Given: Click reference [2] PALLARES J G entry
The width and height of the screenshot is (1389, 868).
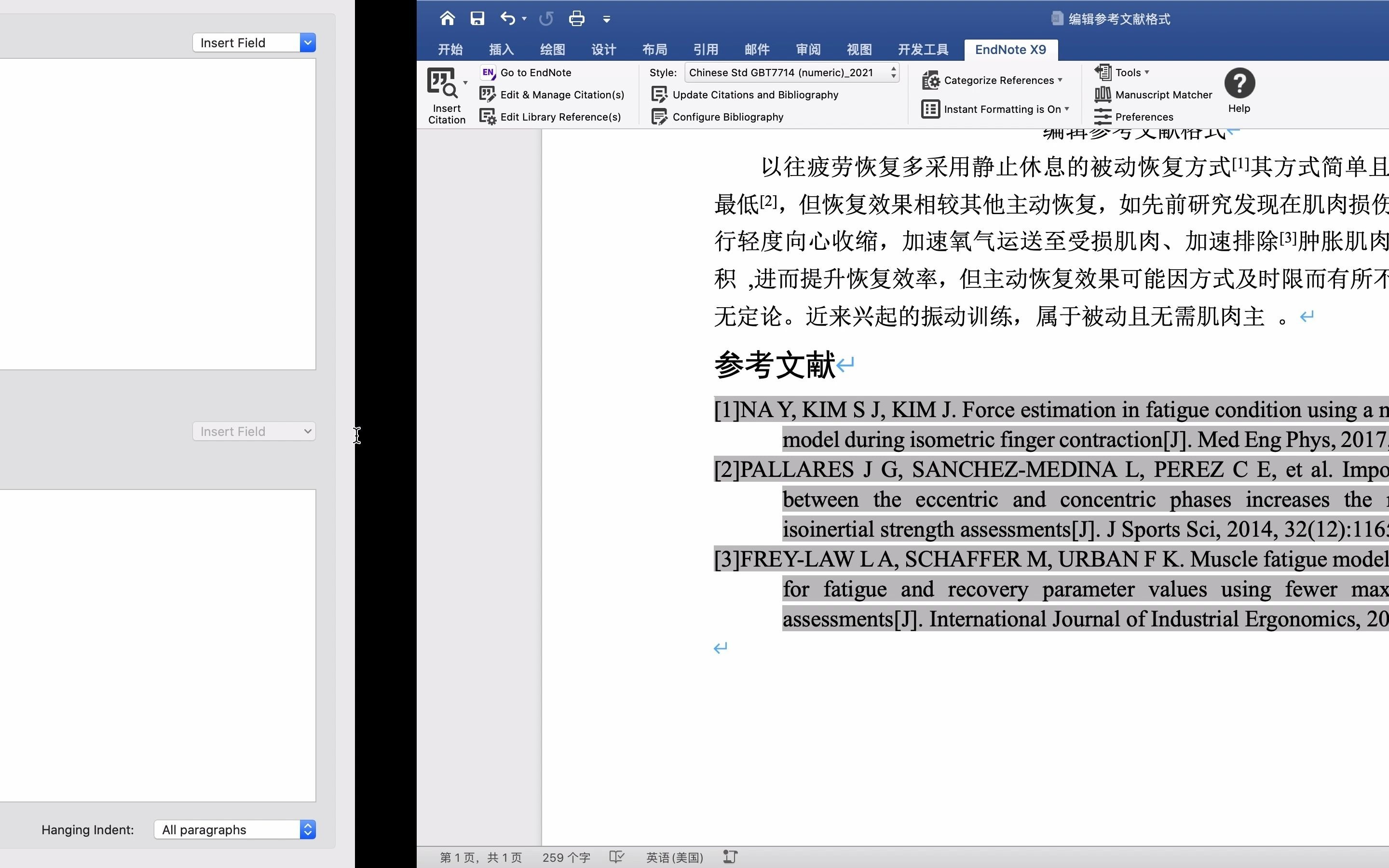Looking at the screenshot, I should pos(1051,500).
